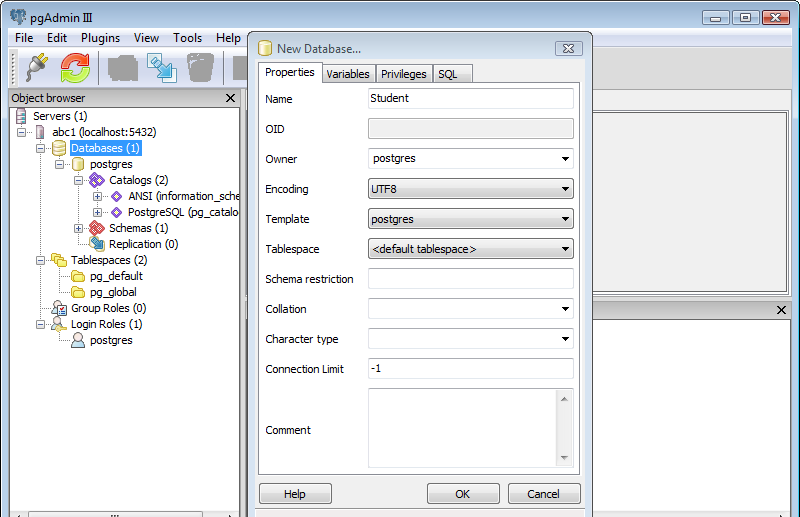Click the plug connection icon in toolbar
The width and height of the screenshot is (800, 517).
[x=37, y=68]
